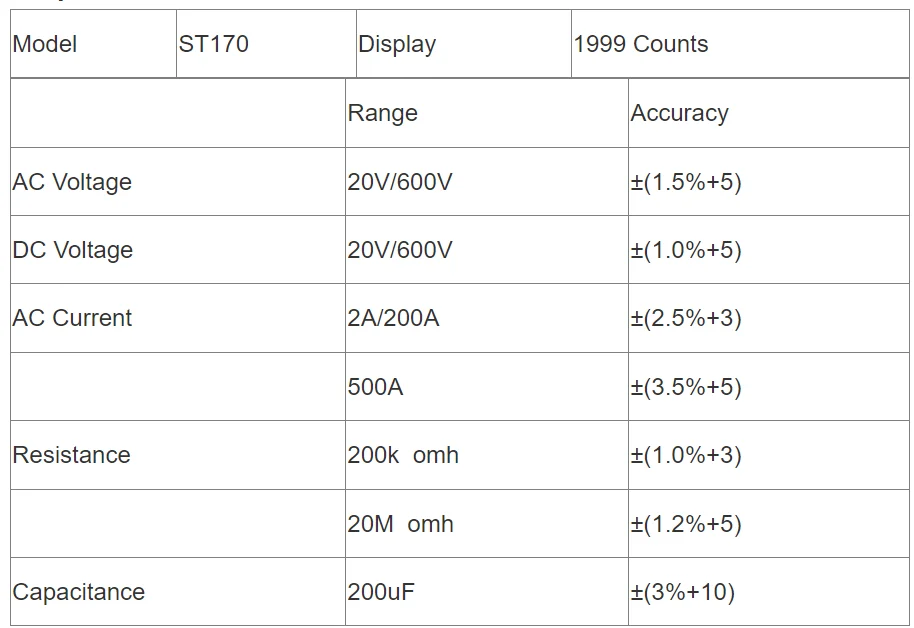Click the 200uF range cell
This screenshot has height=628, width=914.
(487, 592)
